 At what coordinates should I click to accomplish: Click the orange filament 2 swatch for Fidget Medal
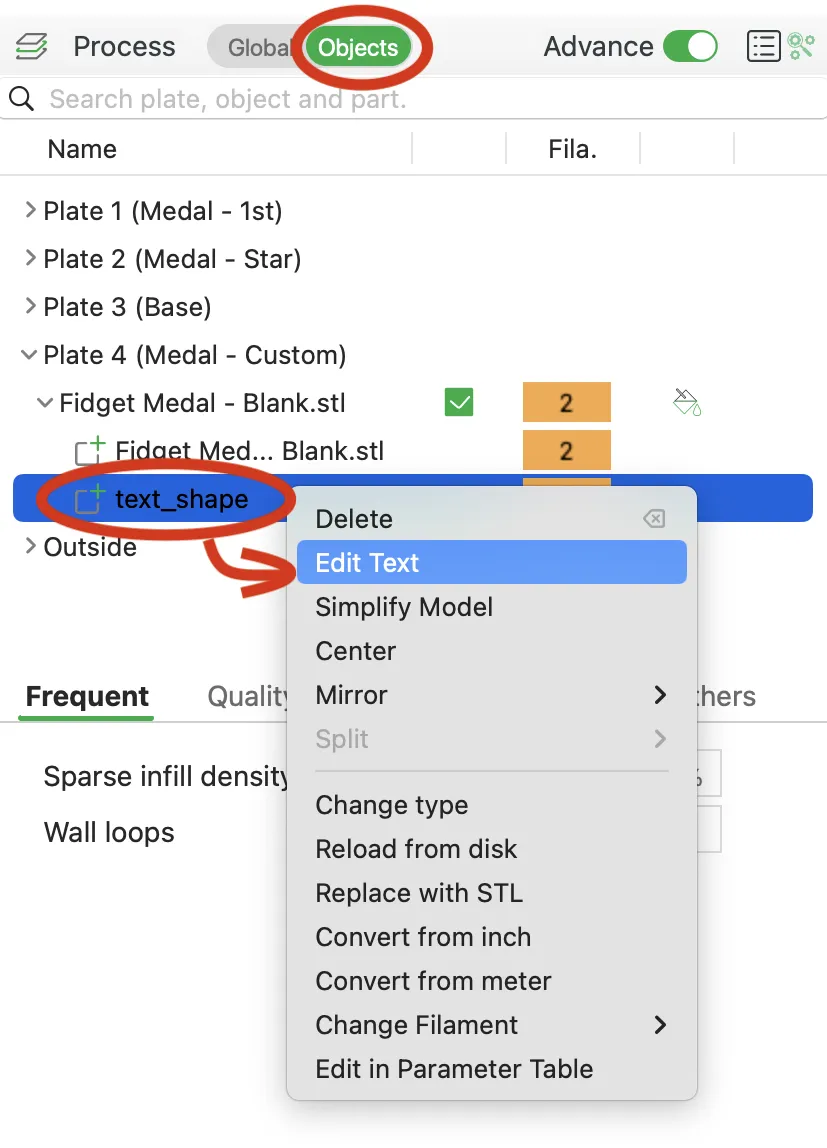coord(566,403)
